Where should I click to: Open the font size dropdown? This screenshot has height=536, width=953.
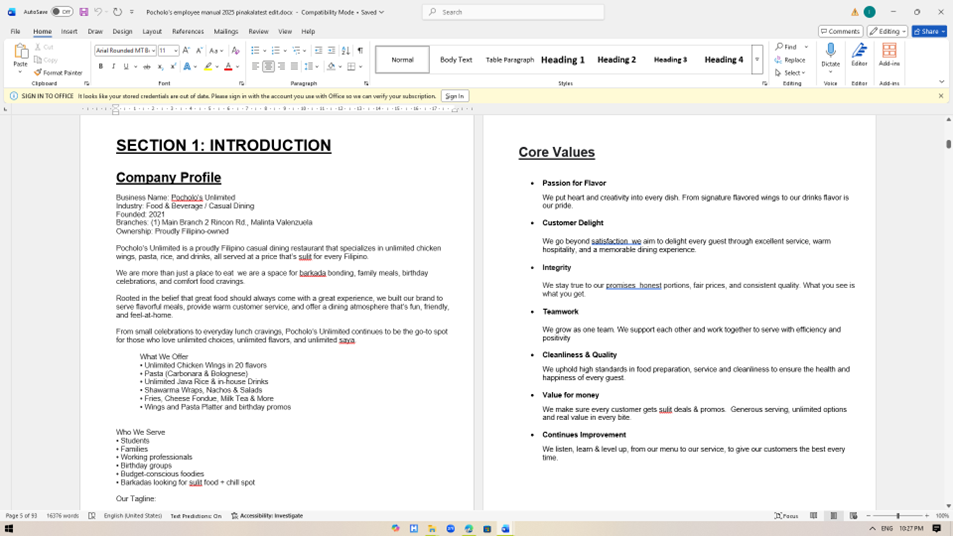pos(176,51)
